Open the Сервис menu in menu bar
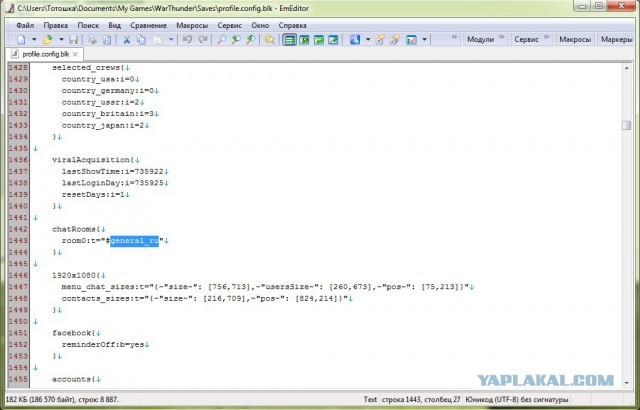The image size is (640, 410). (229, 25)
